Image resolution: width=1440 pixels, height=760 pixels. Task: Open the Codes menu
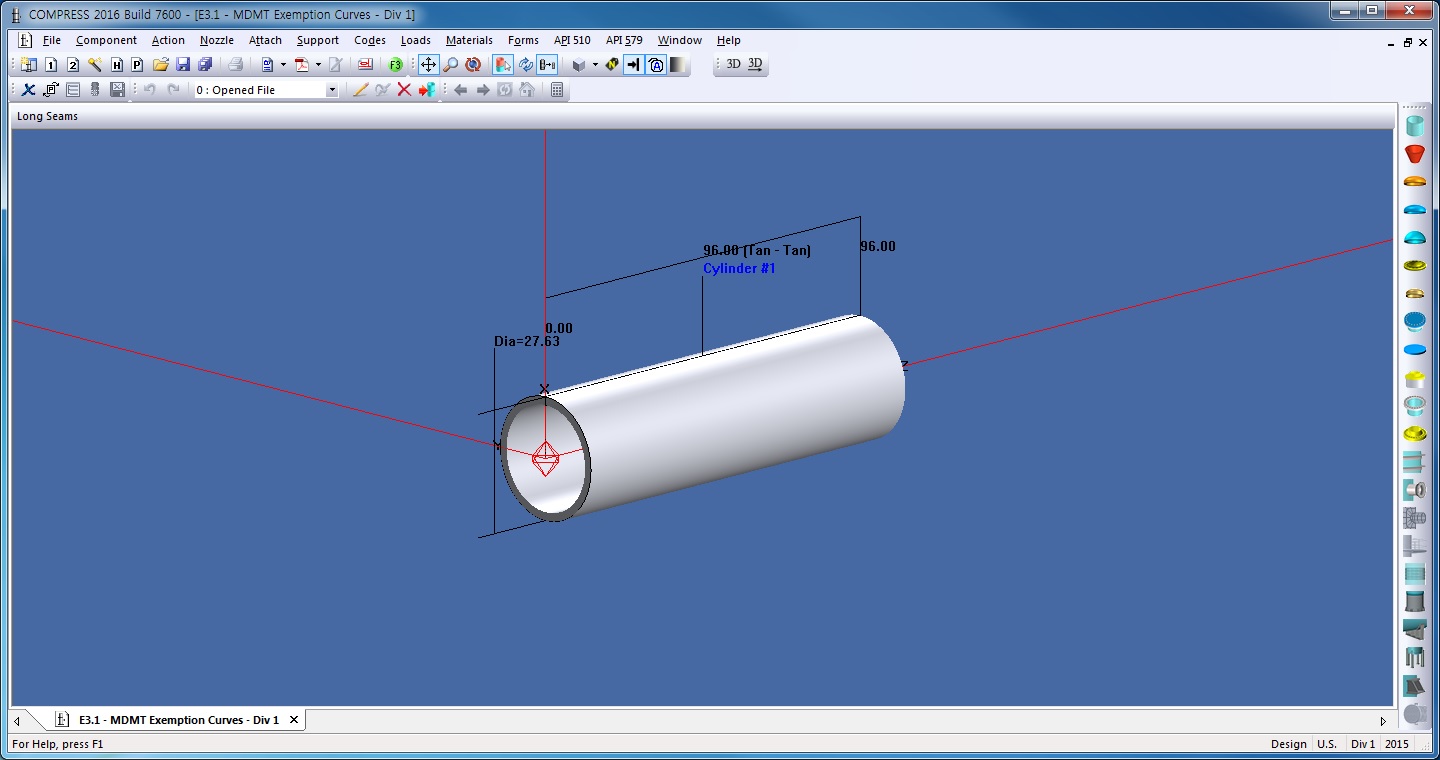370,40
